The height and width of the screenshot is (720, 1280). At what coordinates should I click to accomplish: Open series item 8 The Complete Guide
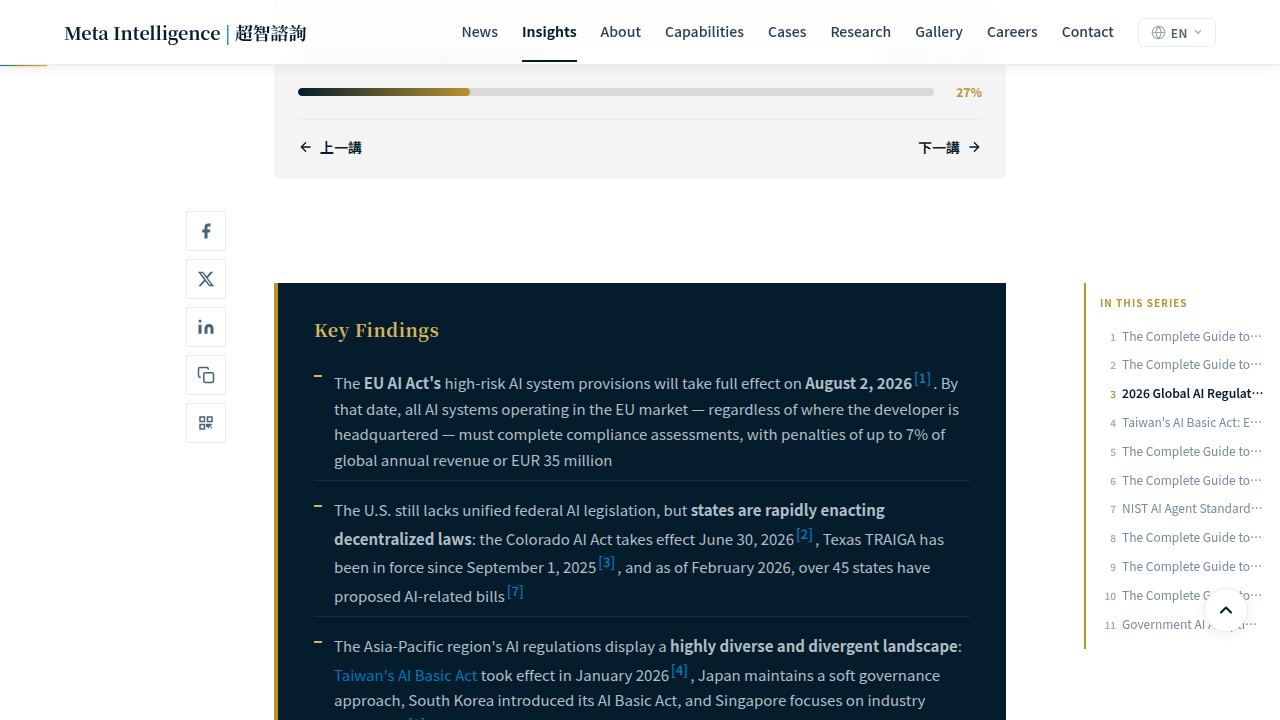1184,538
